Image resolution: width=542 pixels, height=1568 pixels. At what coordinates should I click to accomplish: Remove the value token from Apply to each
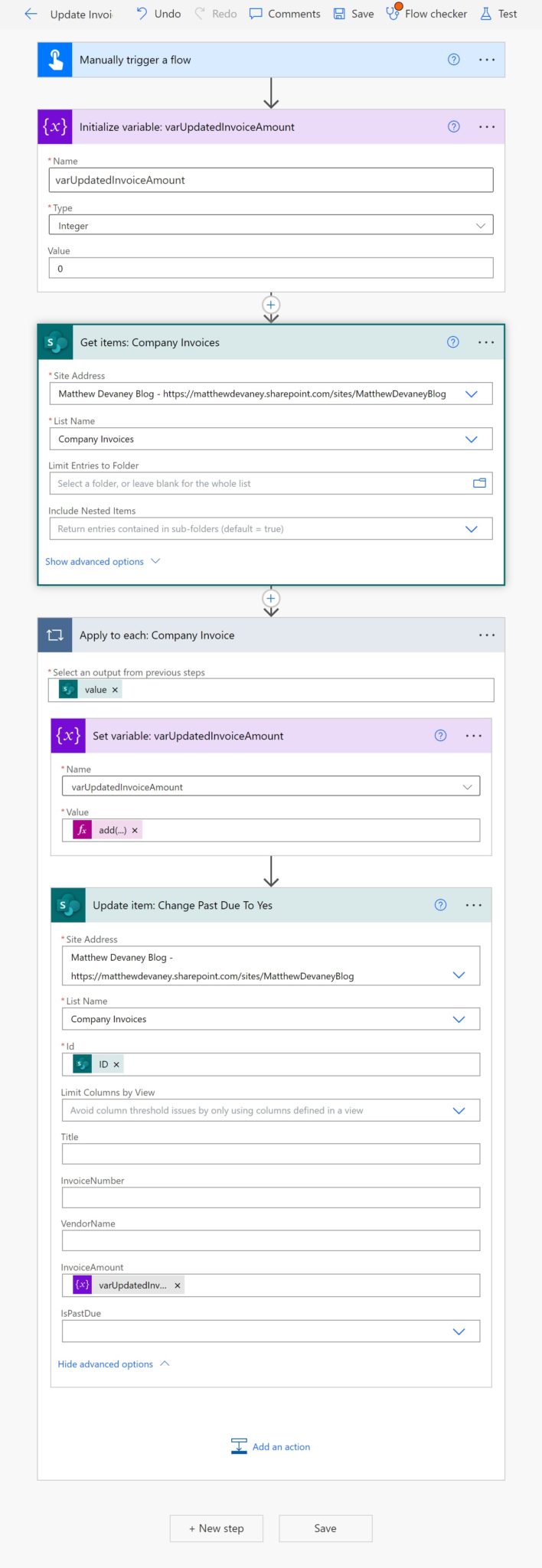coord(116,690)
